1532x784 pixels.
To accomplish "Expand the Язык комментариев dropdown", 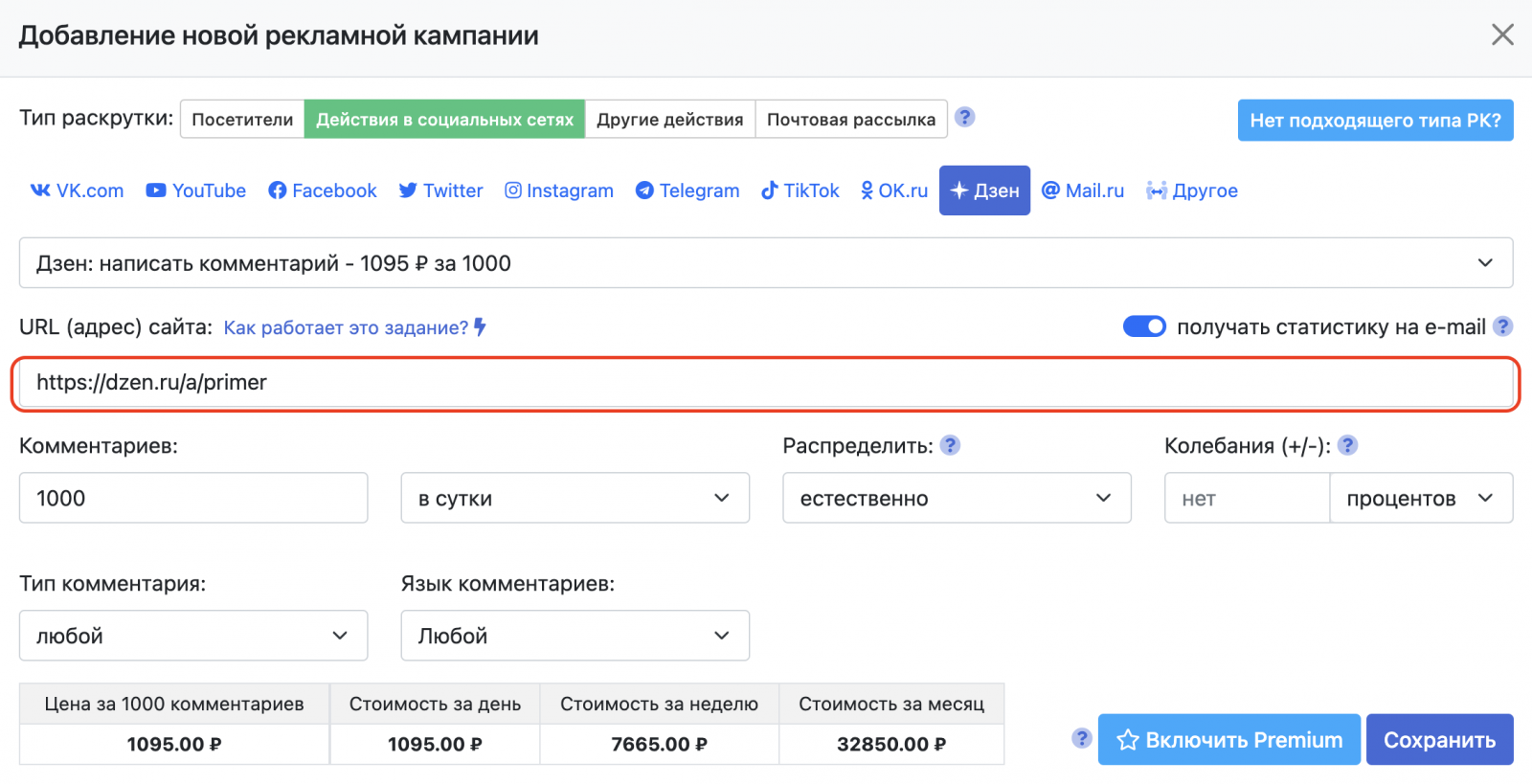I will [574, 636].
